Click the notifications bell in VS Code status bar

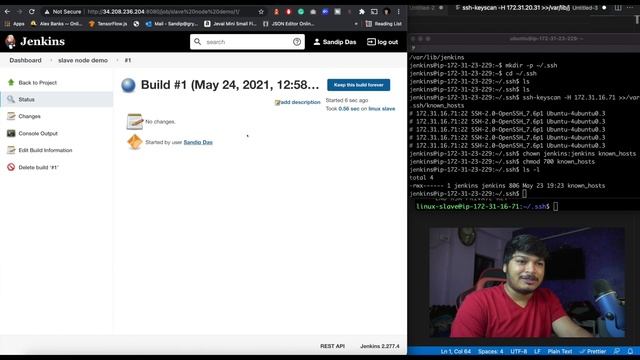(630, 351)
